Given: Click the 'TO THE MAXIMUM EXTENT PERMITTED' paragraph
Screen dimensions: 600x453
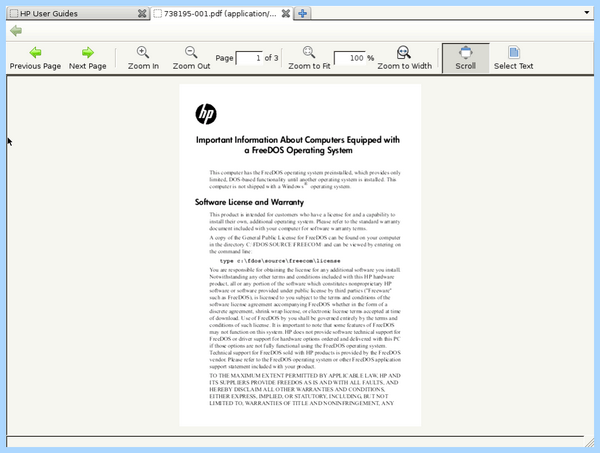Looking at the screenshot, I should [x=305, y=389].
